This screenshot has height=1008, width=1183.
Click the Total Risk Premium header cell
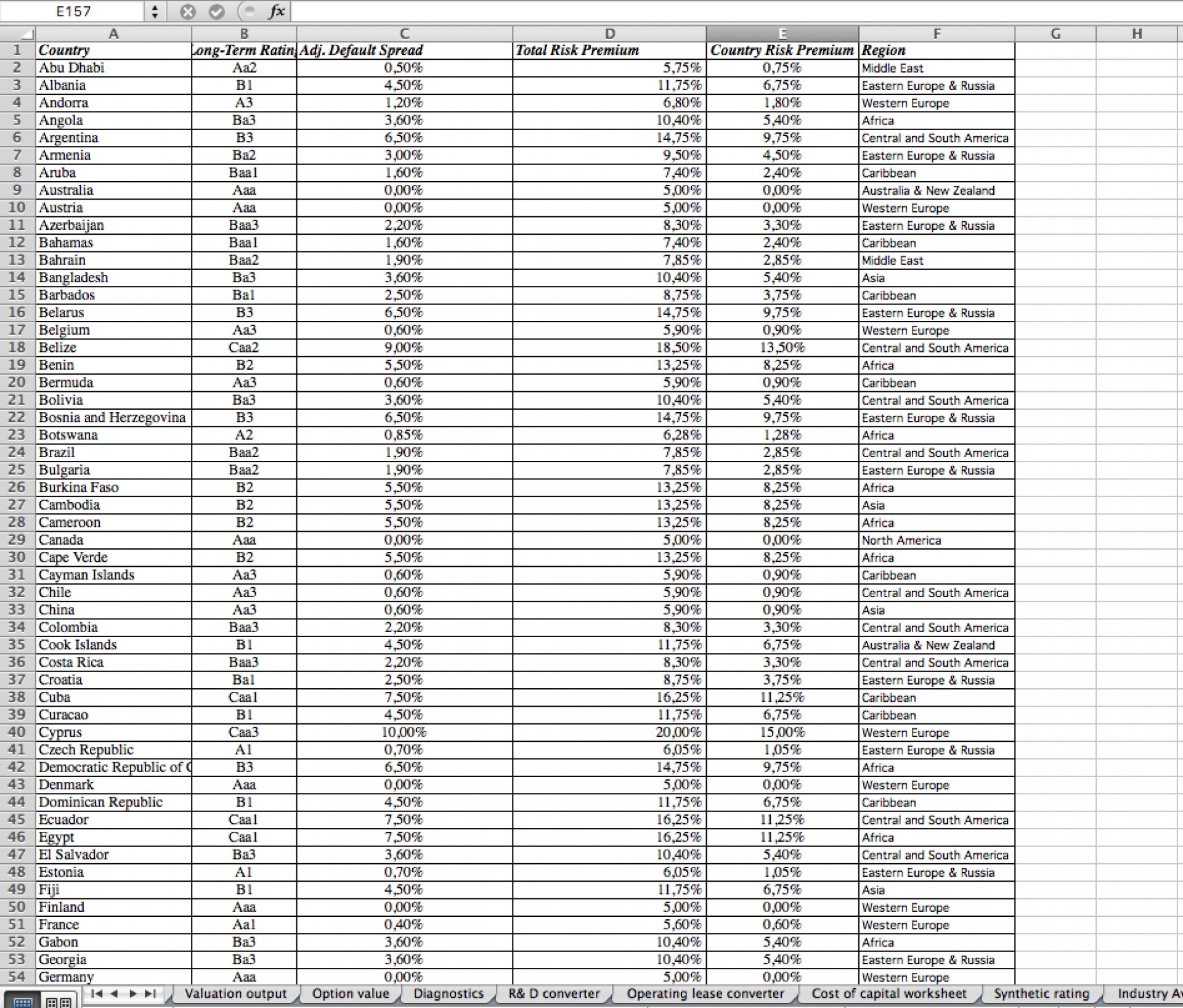click(609, 51)
